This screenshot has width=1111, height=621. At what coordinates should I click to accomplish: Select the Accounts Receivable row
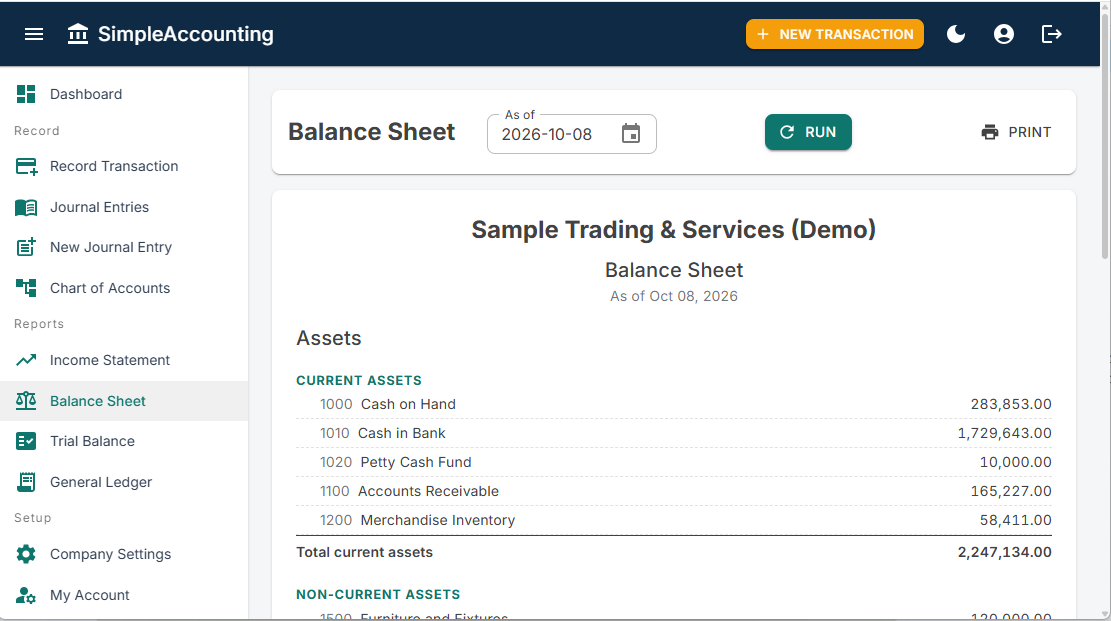coord(674,491)
